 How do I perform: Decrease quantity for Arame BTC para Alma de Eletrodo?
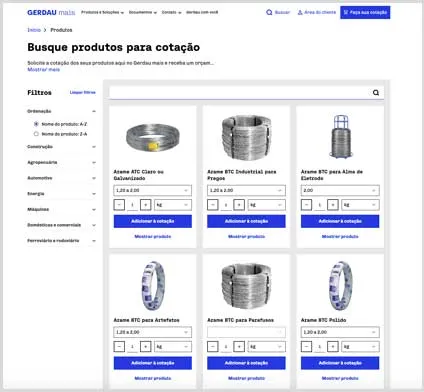coord(306,205)
